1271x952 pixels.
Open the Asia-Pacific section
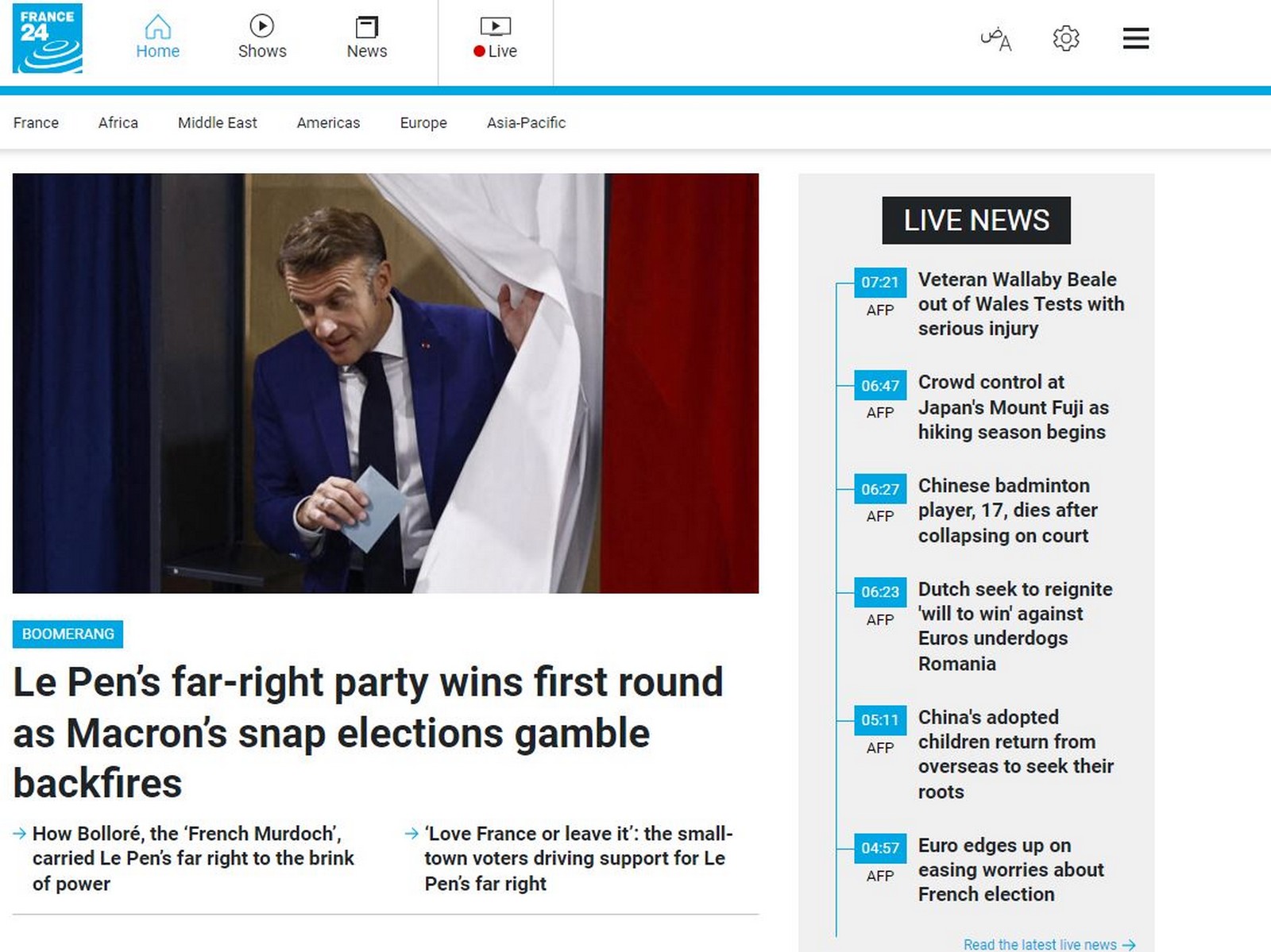pos(526,122)
